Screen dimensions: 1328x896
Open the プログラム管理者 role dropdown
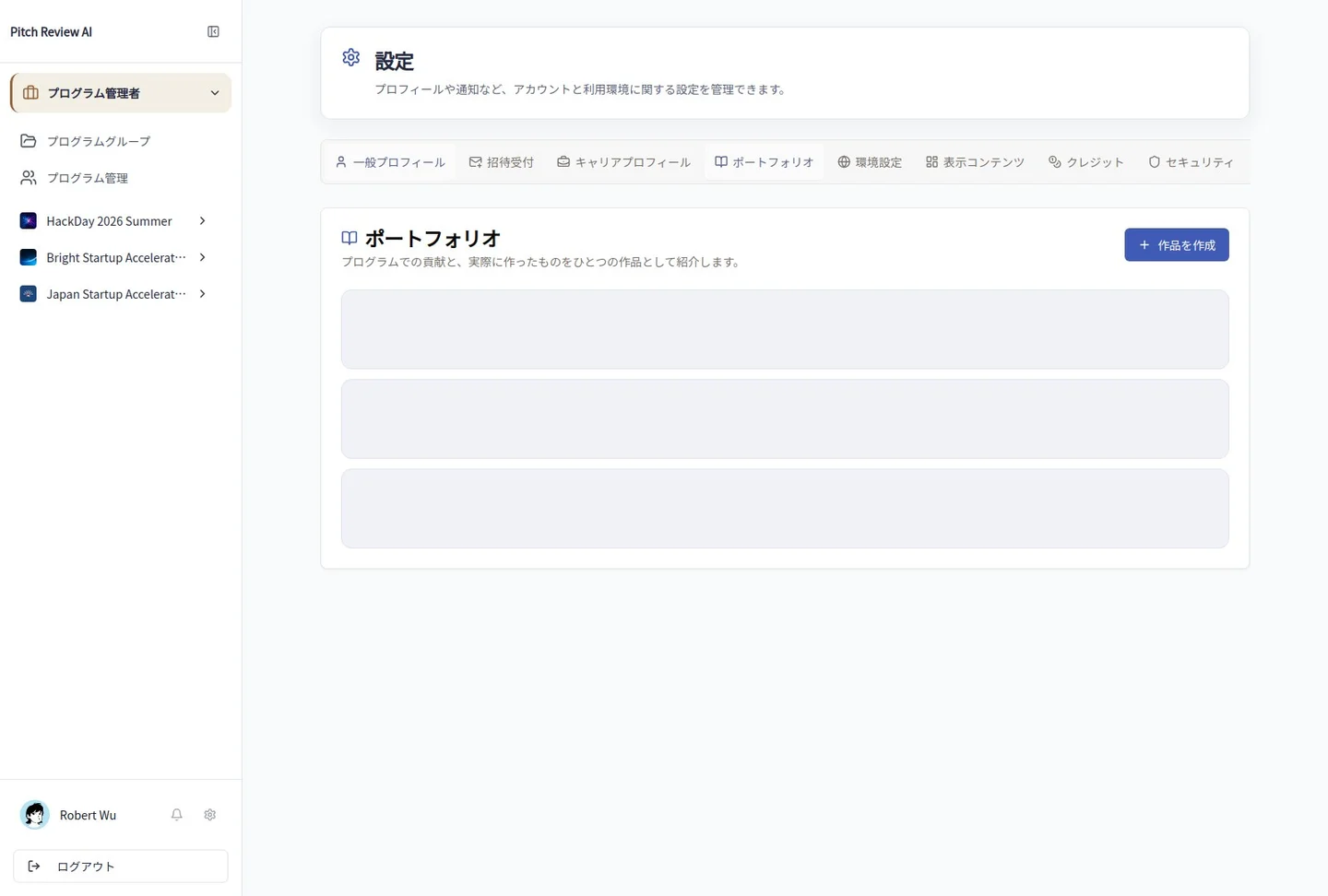[x=121, y=93]
